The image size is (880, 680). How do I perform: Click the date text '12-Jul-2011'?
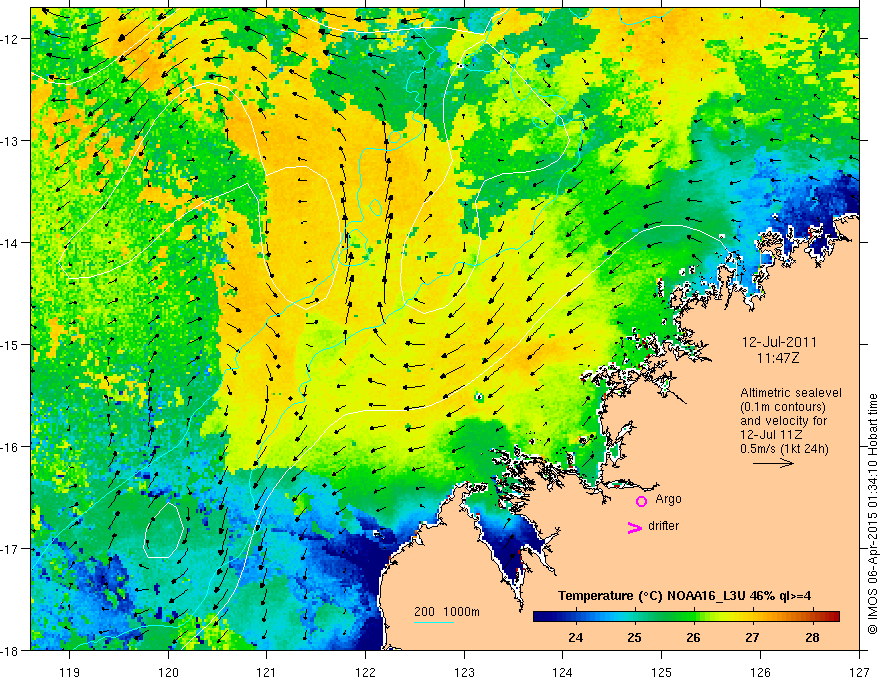click(x=779, y=342)
